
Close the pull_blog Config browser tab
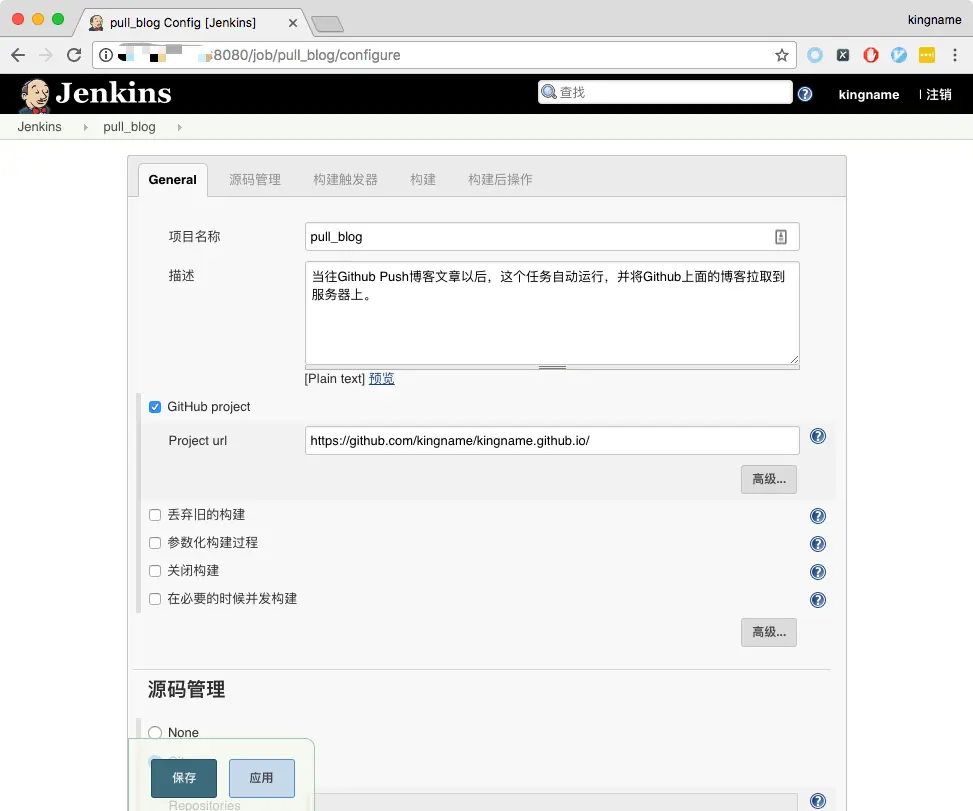(x=293, y=23)
